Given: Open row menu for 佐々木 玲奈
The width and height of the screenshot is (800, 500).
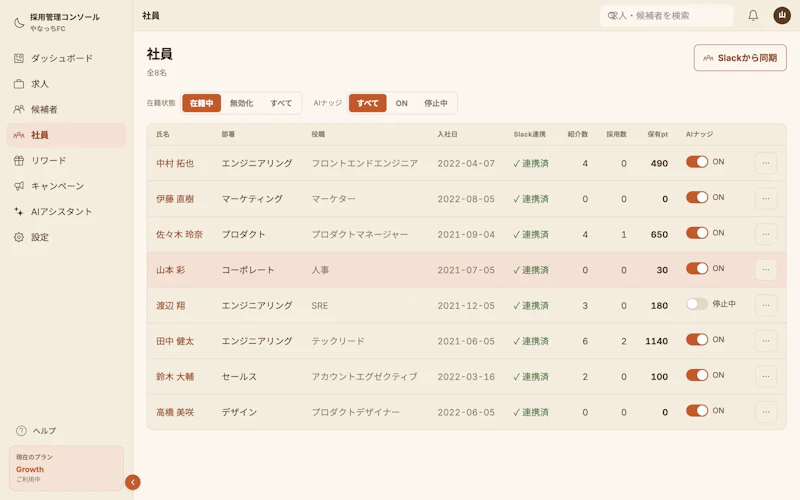Looking at the screenshot, I should coord(766,234).
